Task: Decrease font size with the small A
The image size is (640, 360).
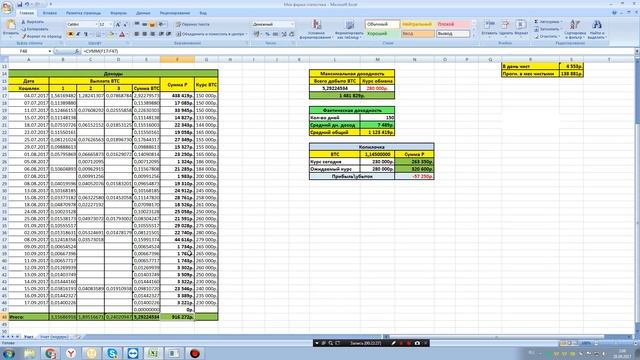Action: tap(125, 24)
